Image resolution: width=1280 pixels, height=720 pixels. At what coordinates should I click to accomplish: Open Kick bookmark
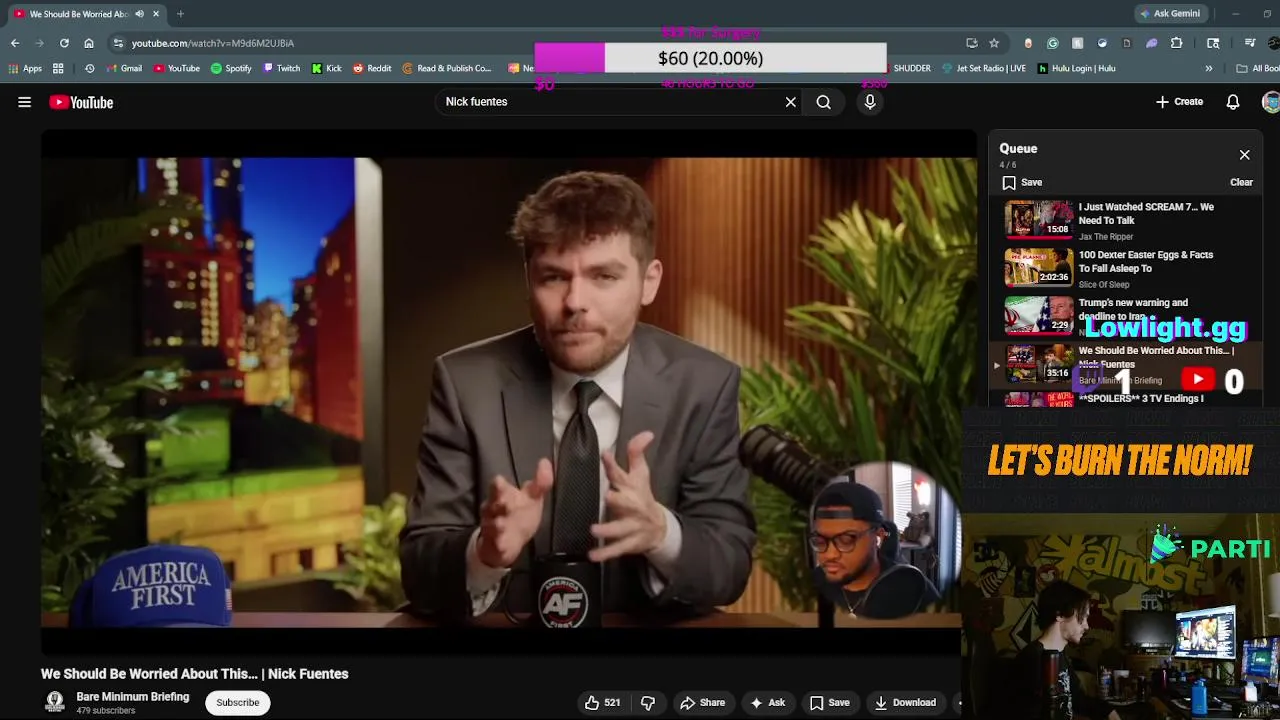(x=327, y=69)
